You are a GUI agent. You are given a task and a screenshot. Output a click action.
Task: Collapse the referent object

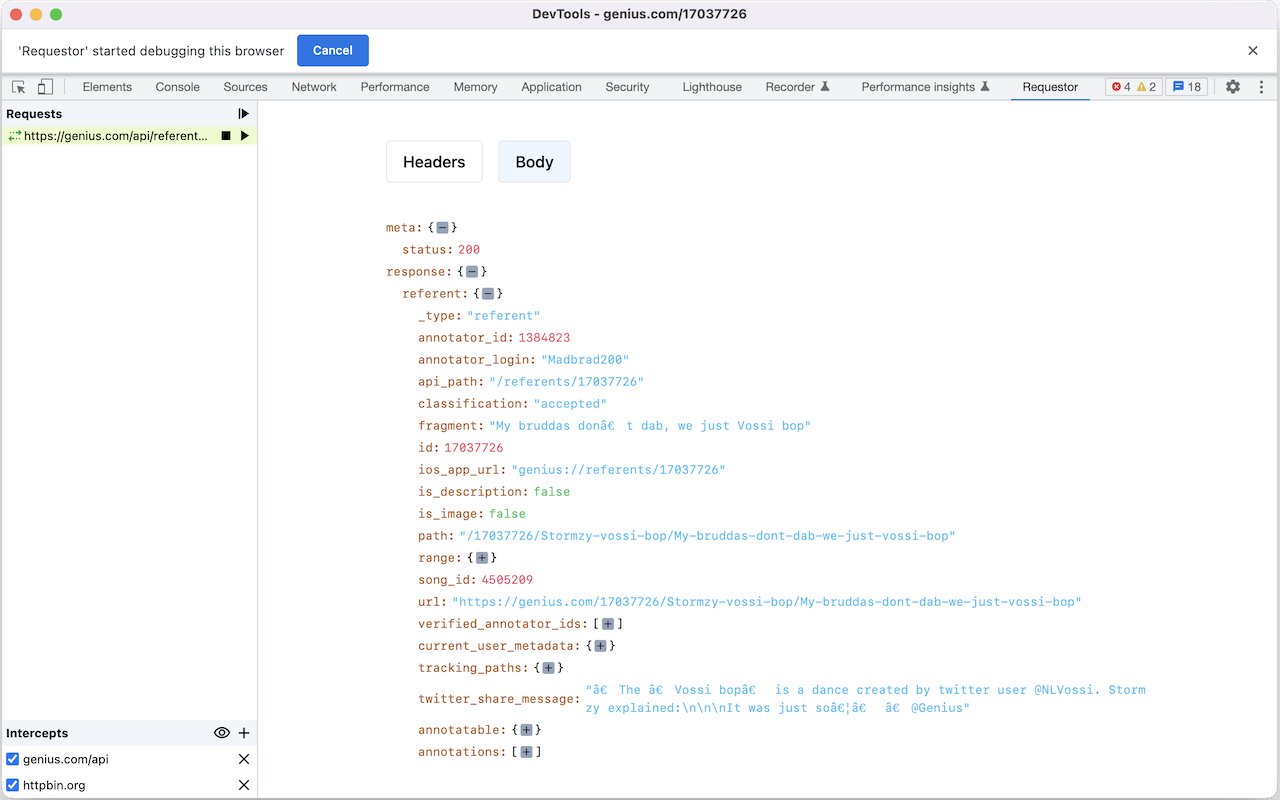coord(488,294)
